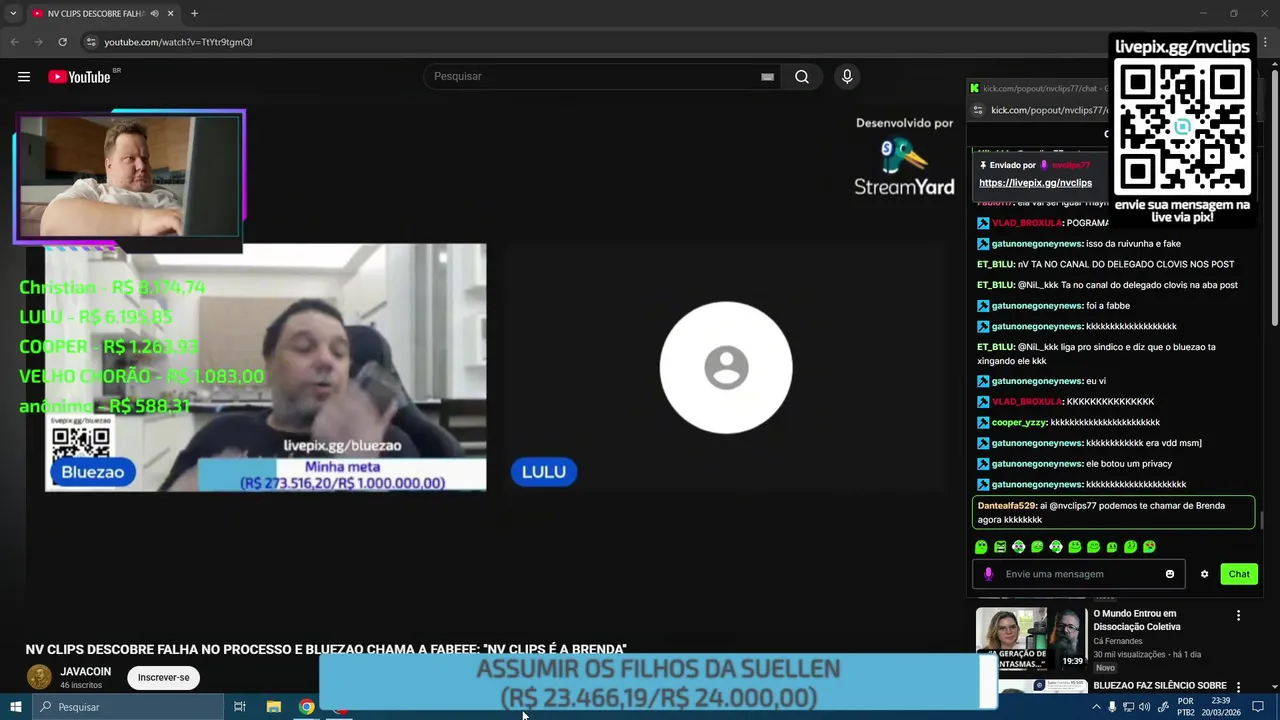Switch the POR PTB2 input language
The height and width of the screenshot is (720, 1280).
[1186, 707]
